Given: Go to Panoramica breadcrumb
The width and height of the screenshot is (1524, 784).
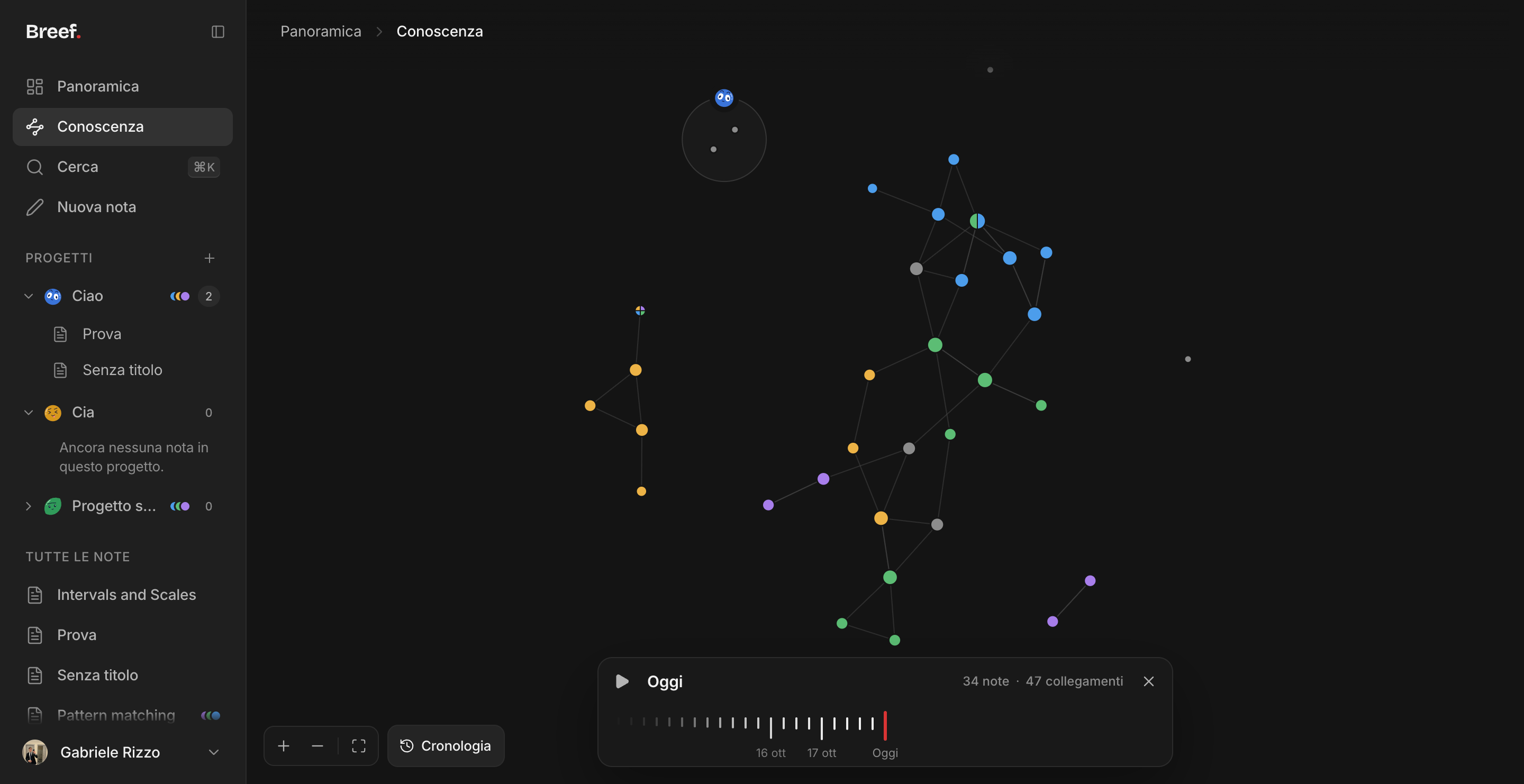Looking at the screenshot, I should pos(321,31).
